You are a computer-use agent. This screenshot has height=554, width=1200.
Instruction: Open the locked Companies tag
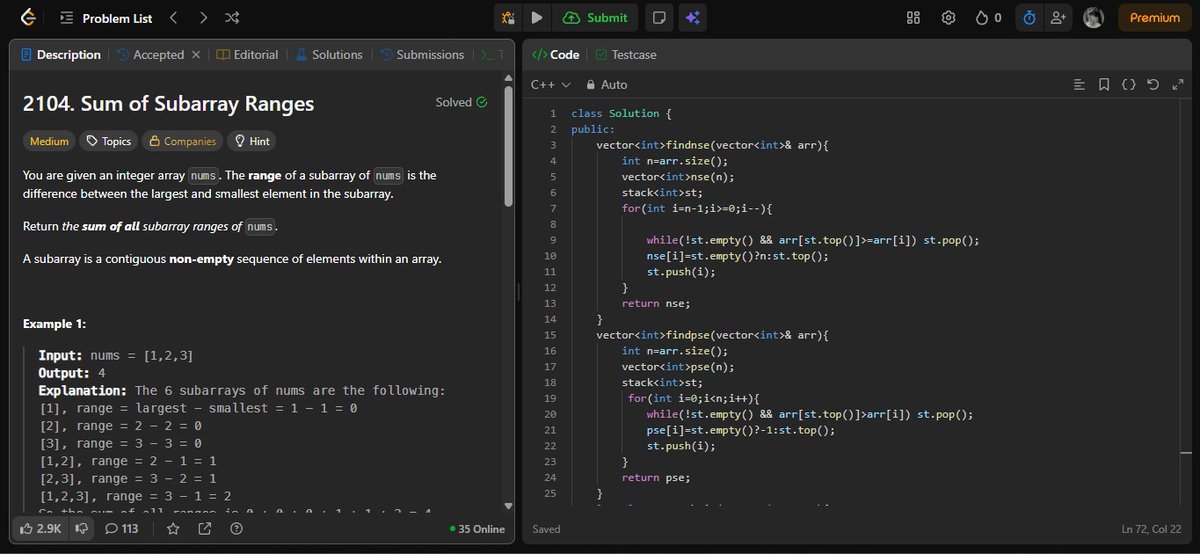[182, 141]
